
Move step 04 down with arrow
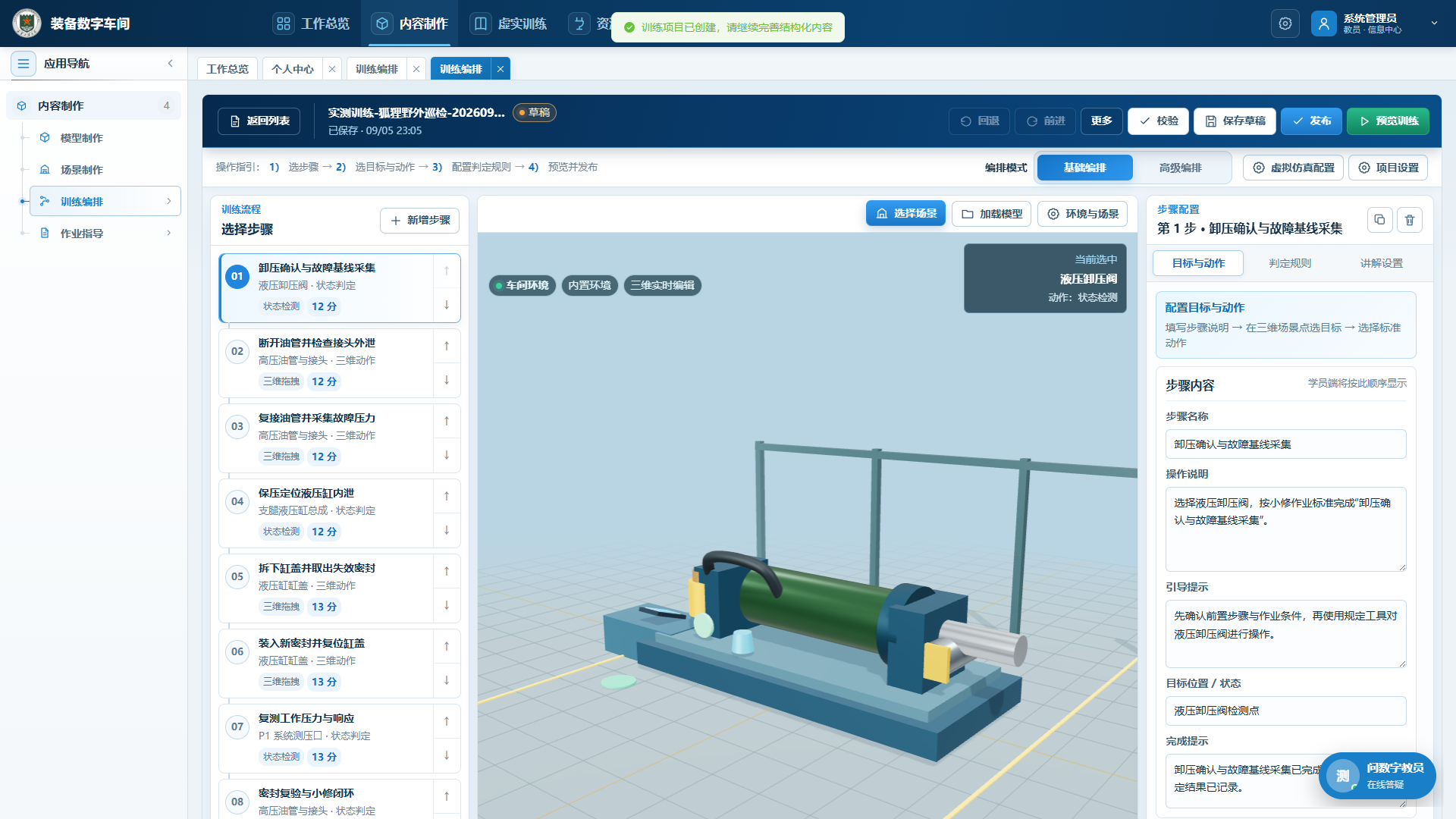coord(447,530)
